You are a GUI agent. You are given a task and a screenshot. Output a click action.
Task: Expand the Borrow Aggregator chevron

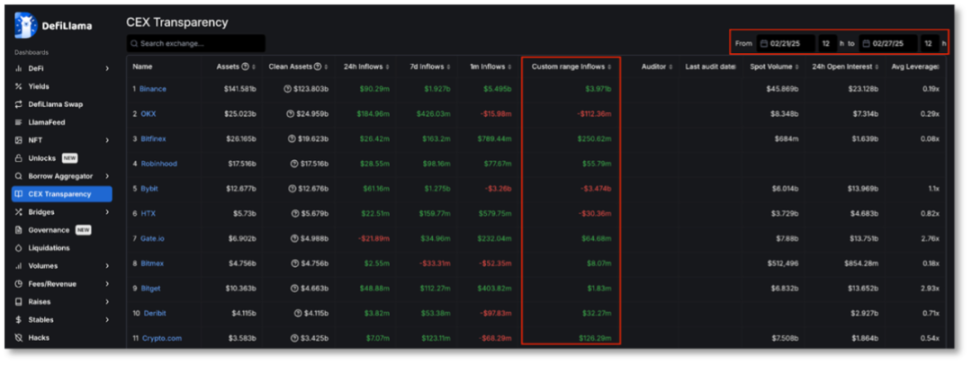[107, 176]
